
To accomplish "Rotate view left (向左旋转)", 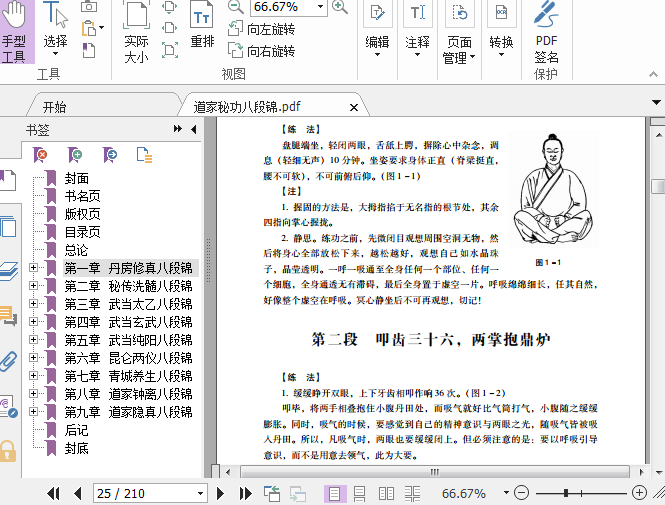I will tap(261, 29).
